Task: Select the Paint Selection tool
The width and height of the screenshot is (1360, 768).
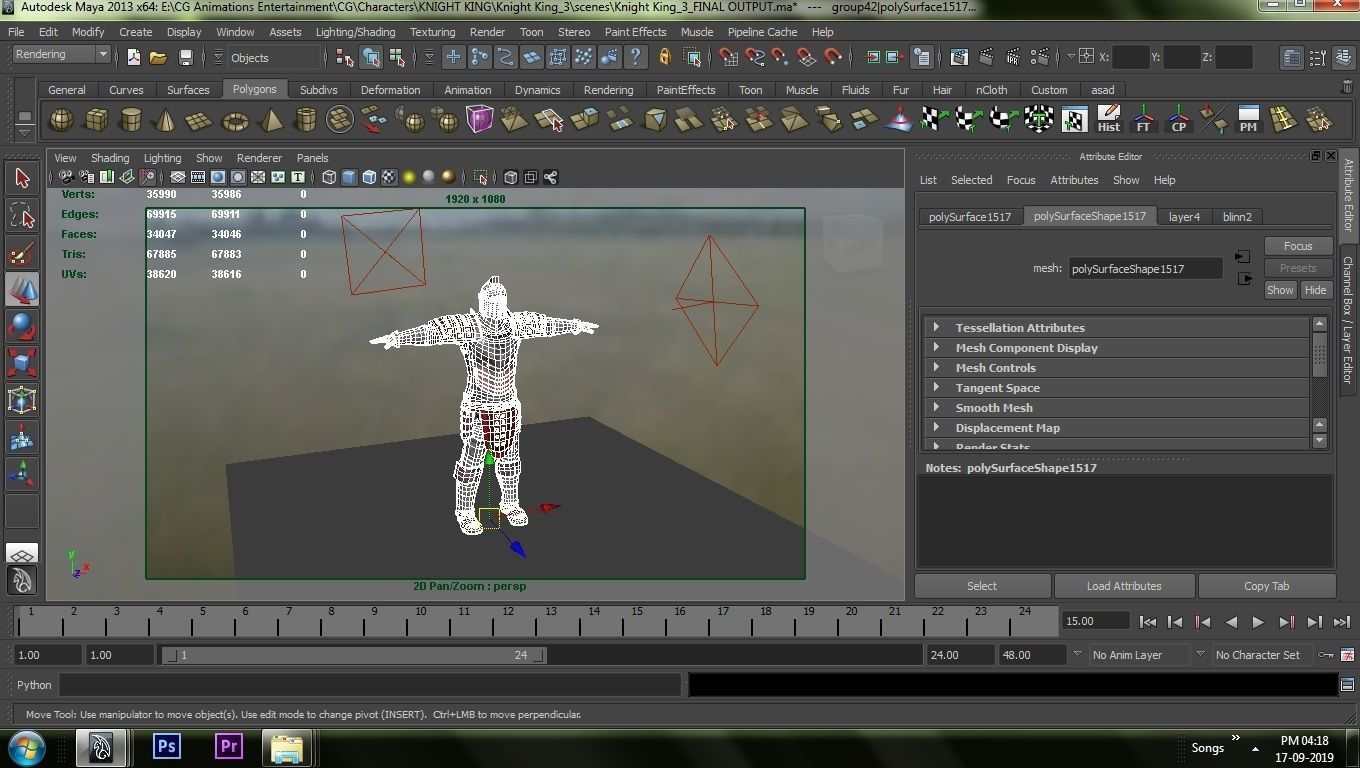Action: [x=22, y=253]
